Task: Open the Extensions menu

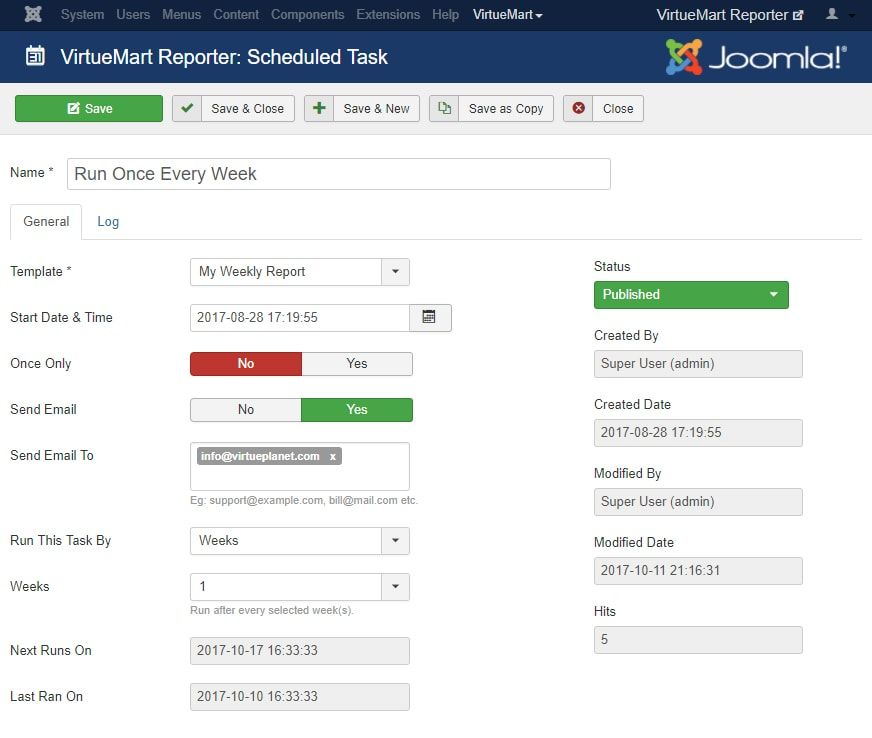Action: click(388, 14)
